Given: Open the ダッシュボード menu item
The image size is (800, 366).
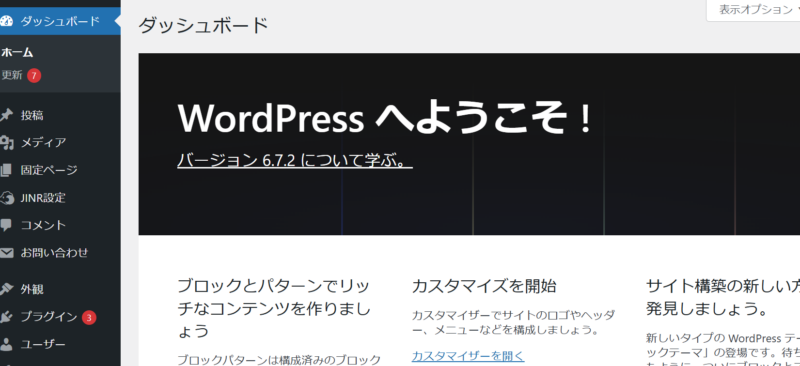Looking at the screenshot, I should point(60,21).
